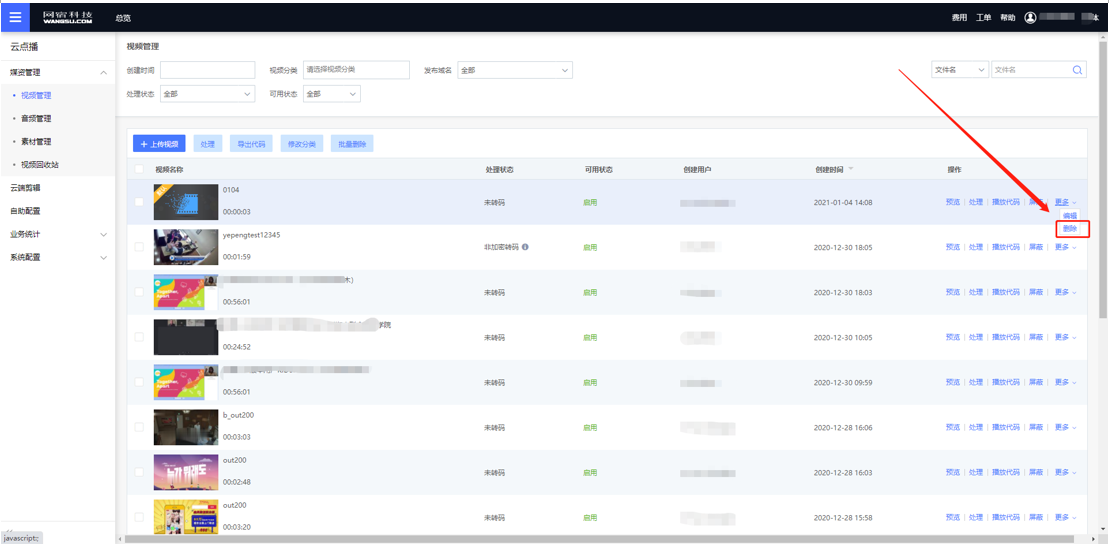The image size is (1109, 548).
Task: Open 可用状态 dropdown
Action: tap(332, 93)
